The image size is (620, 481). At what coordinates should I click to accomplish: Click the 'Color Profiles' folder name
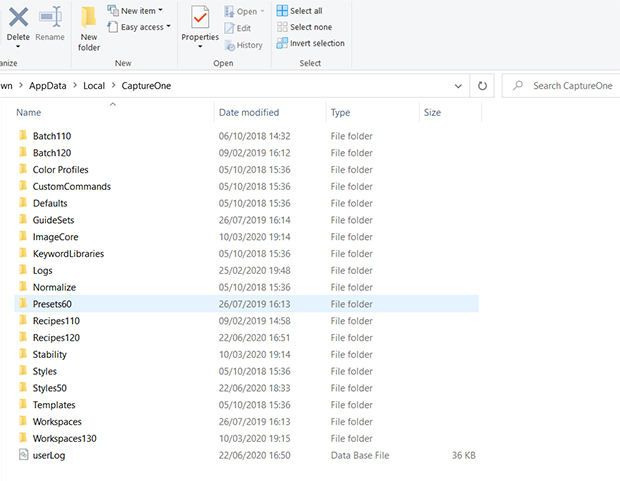click(60, 170)
